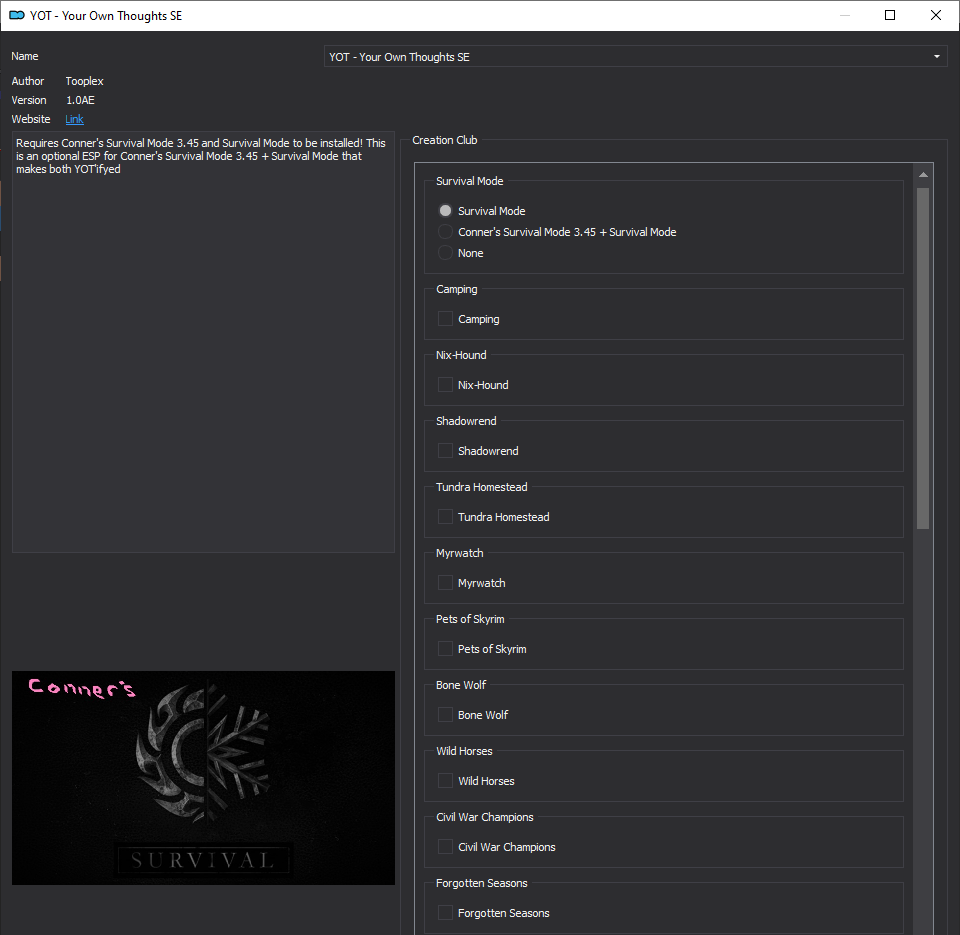Close the YOT installer window
The width and height of the screenshot is (960, 935).
click(x=936, y=15)
